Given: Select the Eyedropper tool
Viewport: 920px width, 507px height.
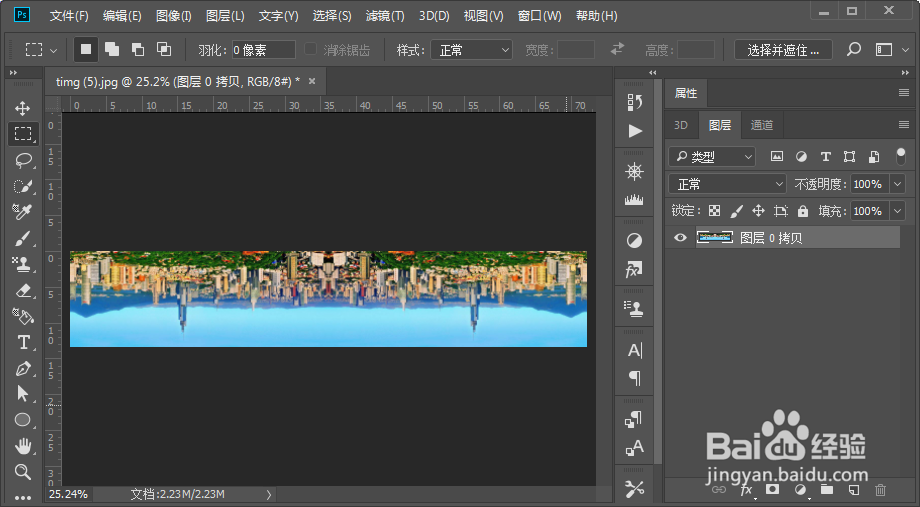Looking at the screenshot, I should click(x=22, y=212).
